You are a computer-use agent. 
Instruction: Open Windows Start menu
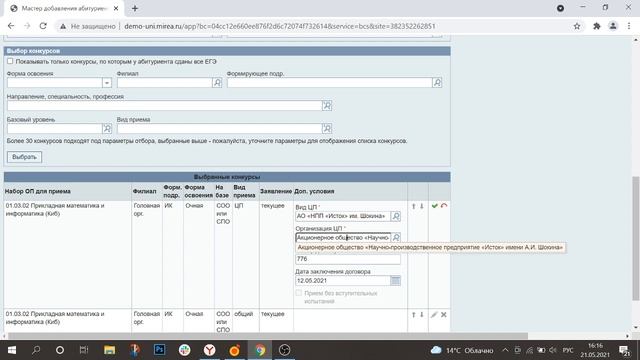(11, 350)
